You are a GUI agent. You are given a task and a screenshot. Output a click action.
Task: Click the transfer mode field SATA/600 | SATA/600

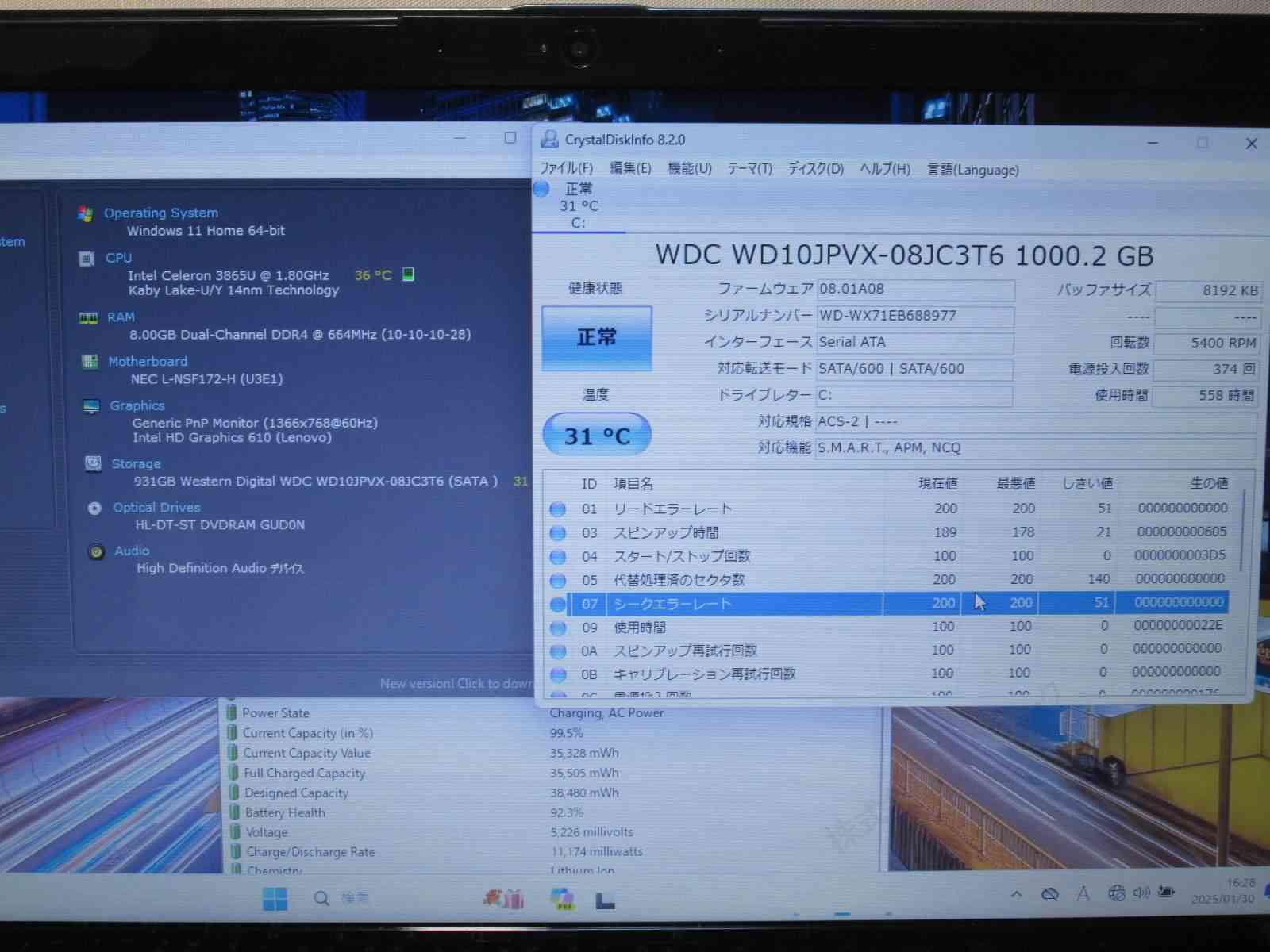[915, 369]
